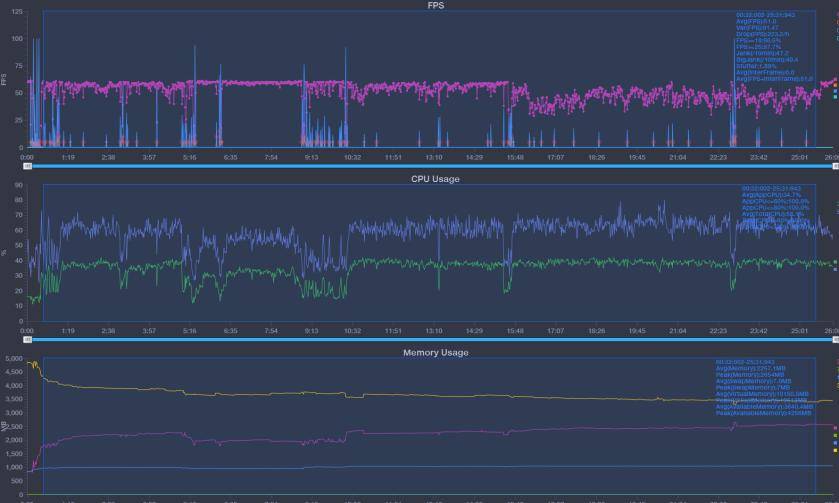Click the yellow memory line near its 4,500 peak

(x=34, y=365)
